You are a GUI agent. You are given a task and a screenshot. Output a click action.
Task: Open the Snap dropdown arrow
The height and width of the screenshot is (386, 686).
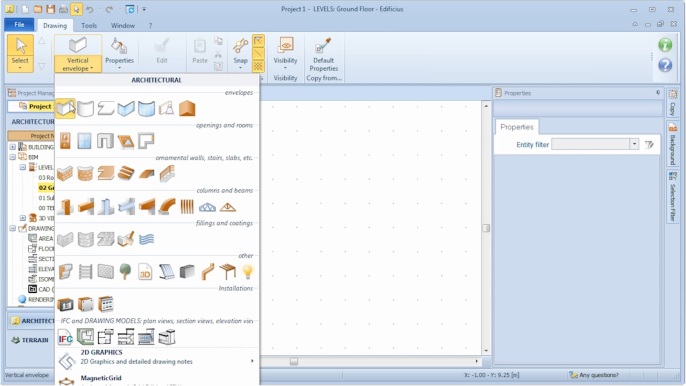(x=240, y=68)
